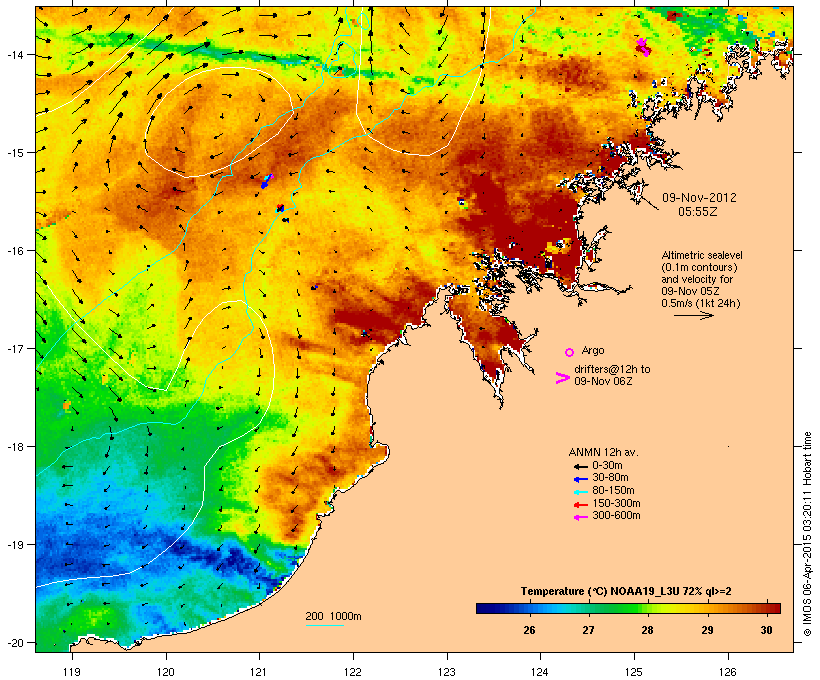Click the magenta drifter marker near 125E 14S
The height and width of the screenshot is (680, 820).
(643, 47)
